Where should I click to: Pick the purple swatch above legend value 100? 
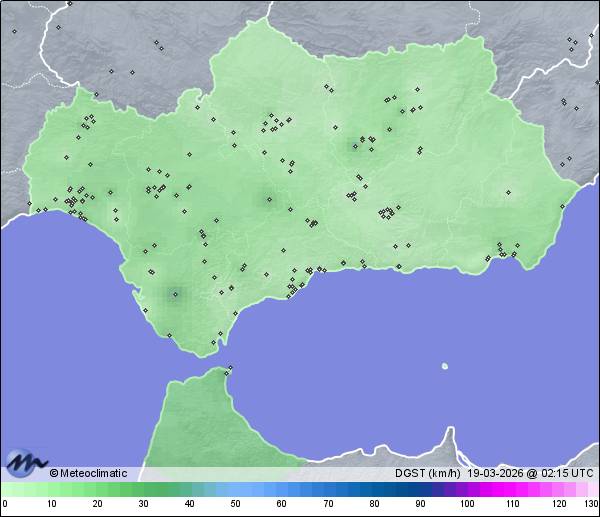click(465, 489)
